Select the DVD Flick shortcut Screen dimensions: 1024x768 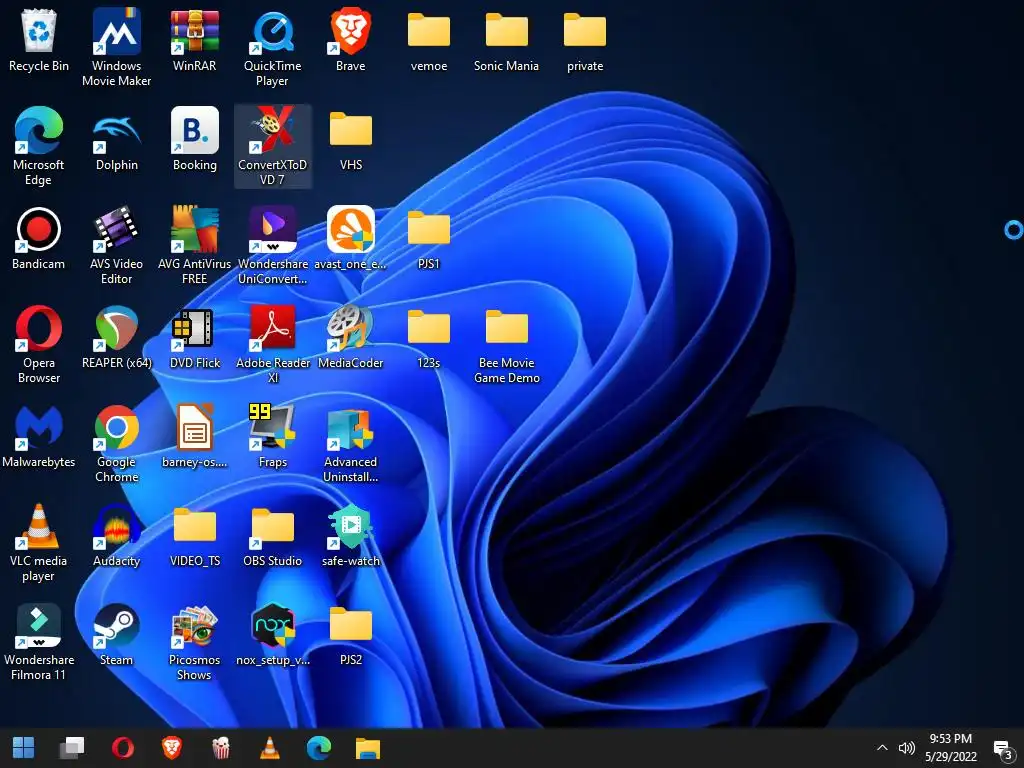[195, 338]
